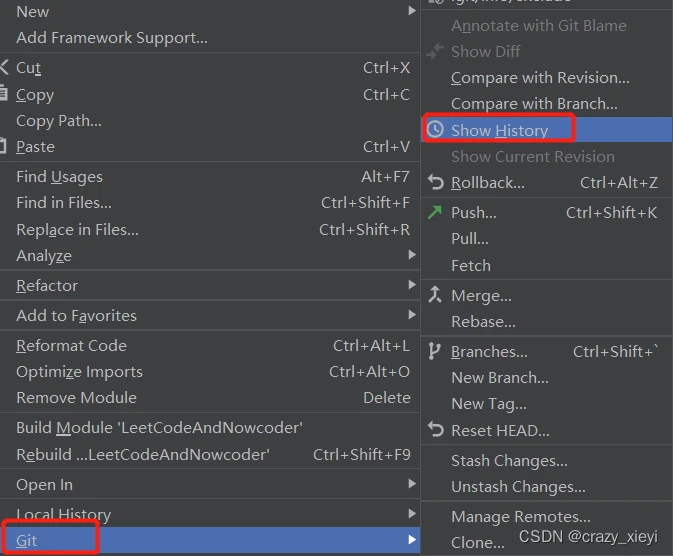This screenshot has width=673, height=556.
Task: Expand the Open In submenu arrow
Action: 412,484
